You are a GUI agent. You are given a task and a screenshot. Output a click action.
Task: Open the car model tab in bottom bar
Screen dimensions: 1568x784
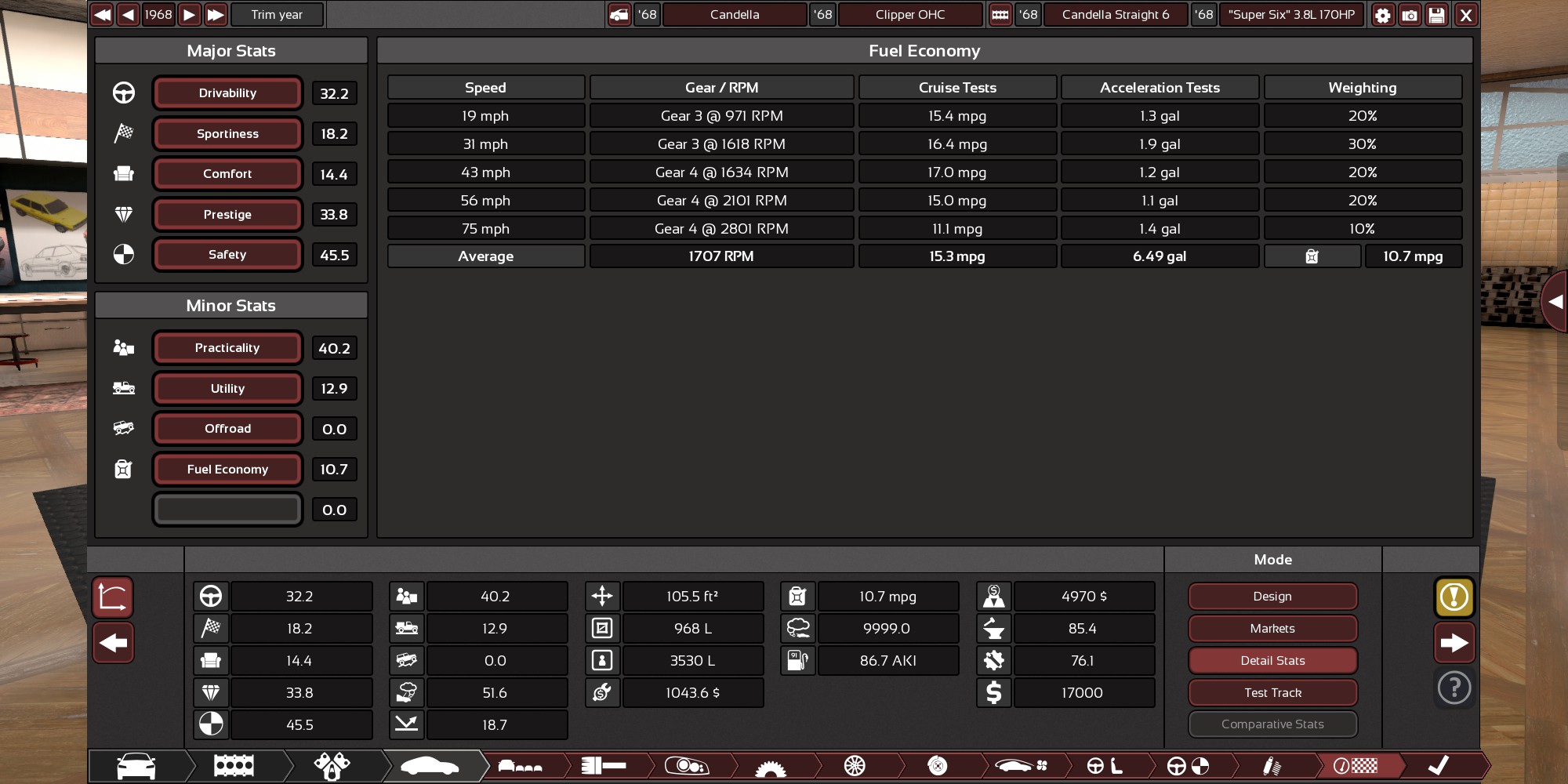tap(136, 766)
